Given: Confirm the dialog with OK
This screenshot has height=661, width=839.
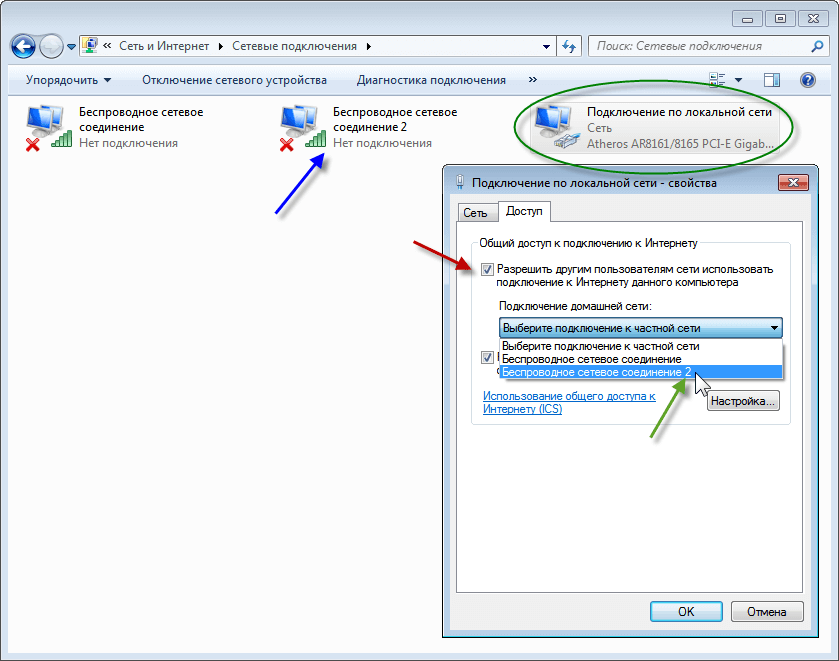Looking at the screenshot, I should click(x=686, y=612).
